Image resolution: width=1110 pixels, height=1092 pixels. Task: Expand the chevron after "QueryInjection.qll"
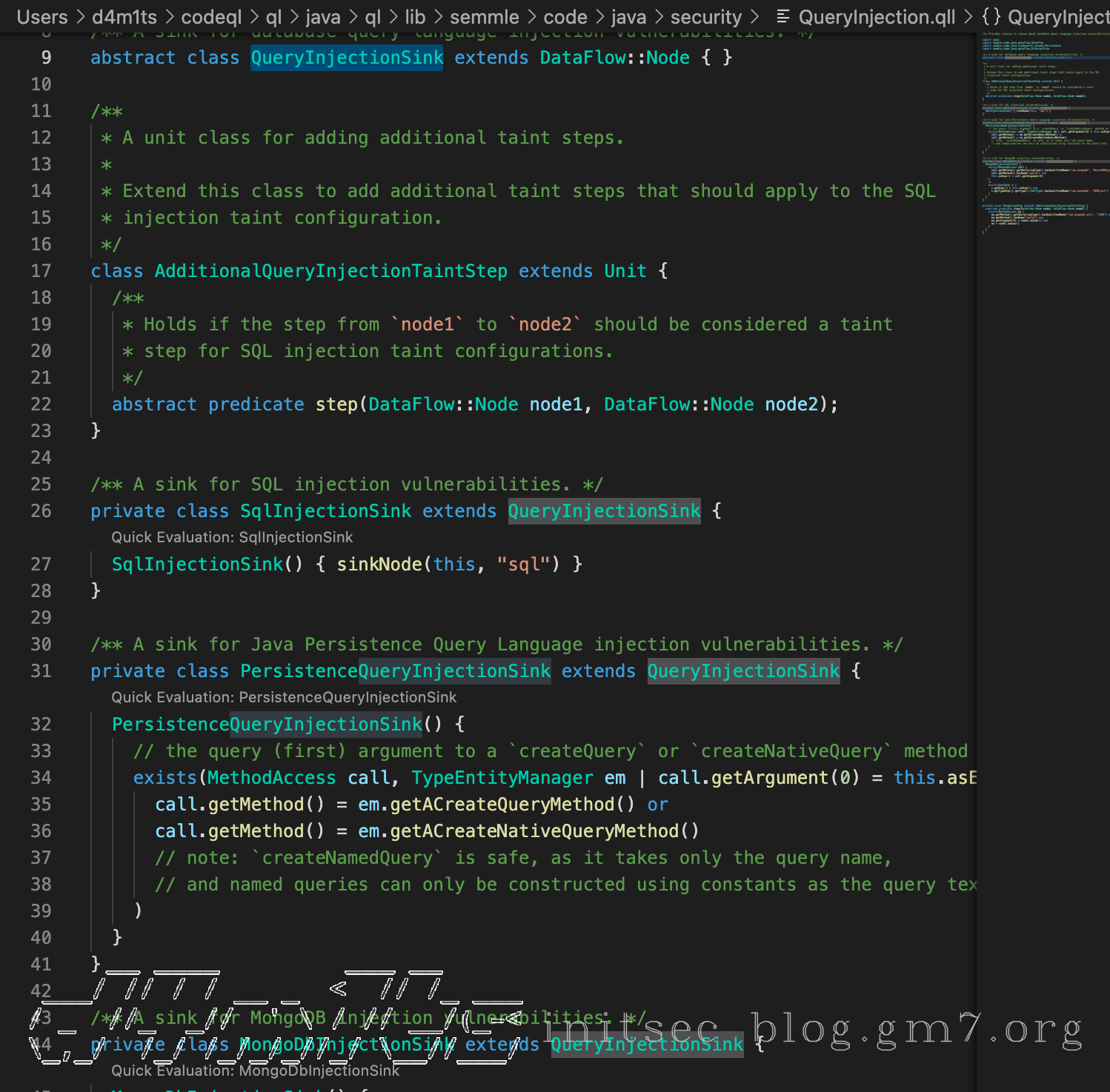[968, 16]
